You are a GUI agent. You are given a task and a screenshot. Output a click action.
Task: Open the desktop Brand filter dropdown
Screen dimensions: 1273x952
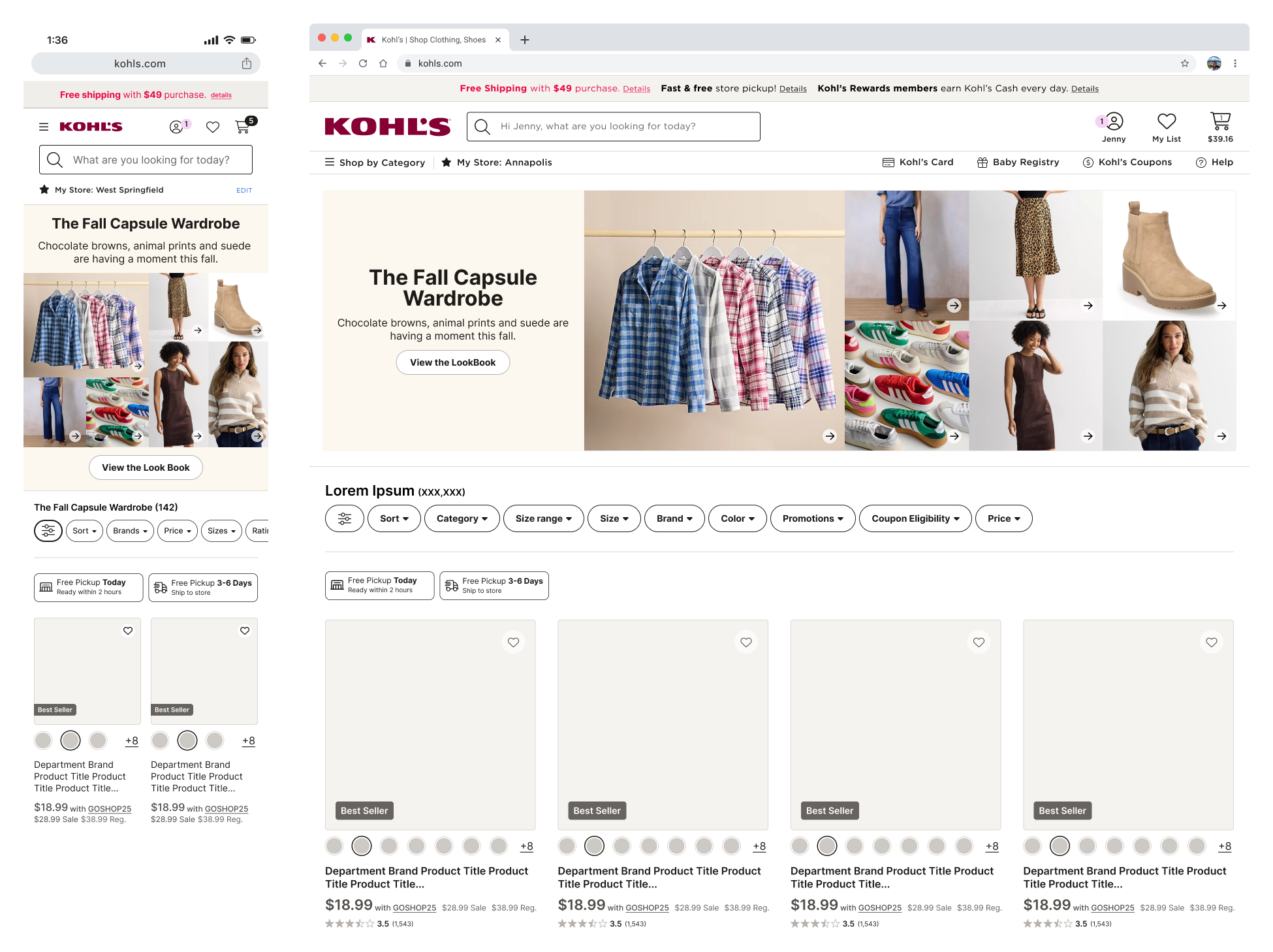tap(674, 518)
